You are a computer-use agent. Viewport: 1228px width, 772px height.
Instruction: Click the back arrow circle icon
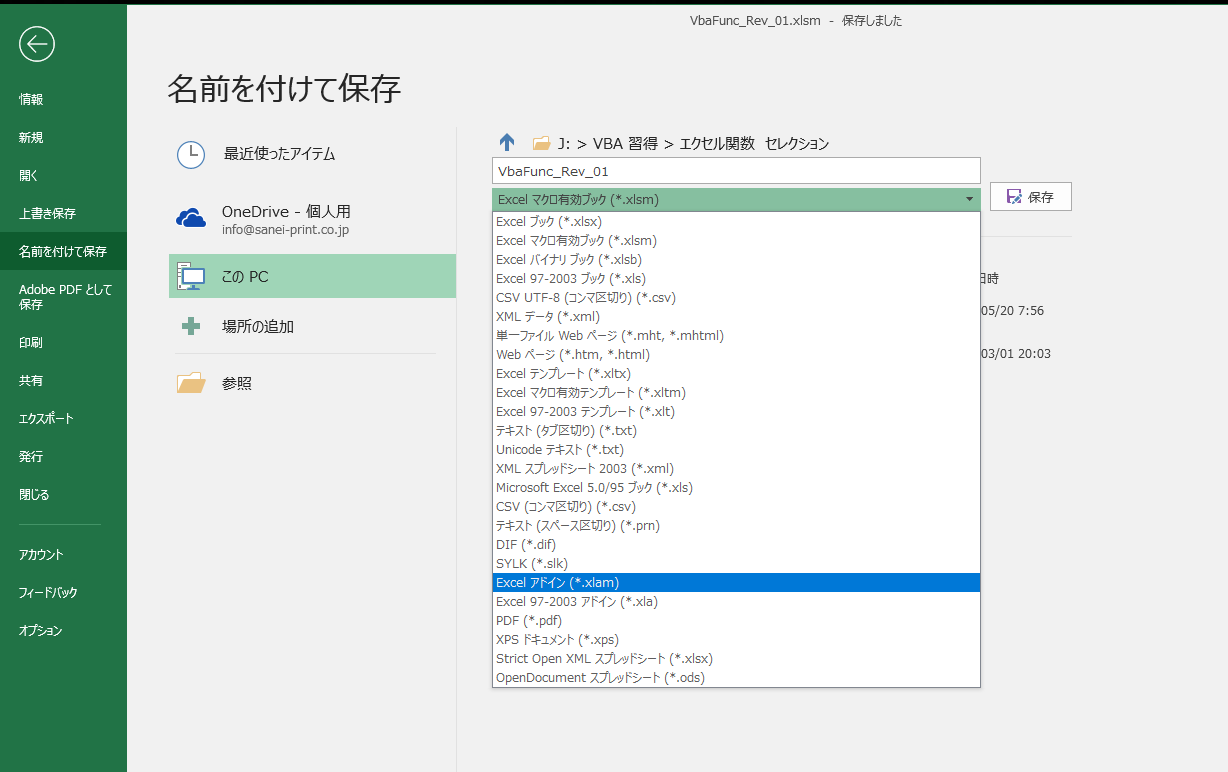tap(37, 43)
